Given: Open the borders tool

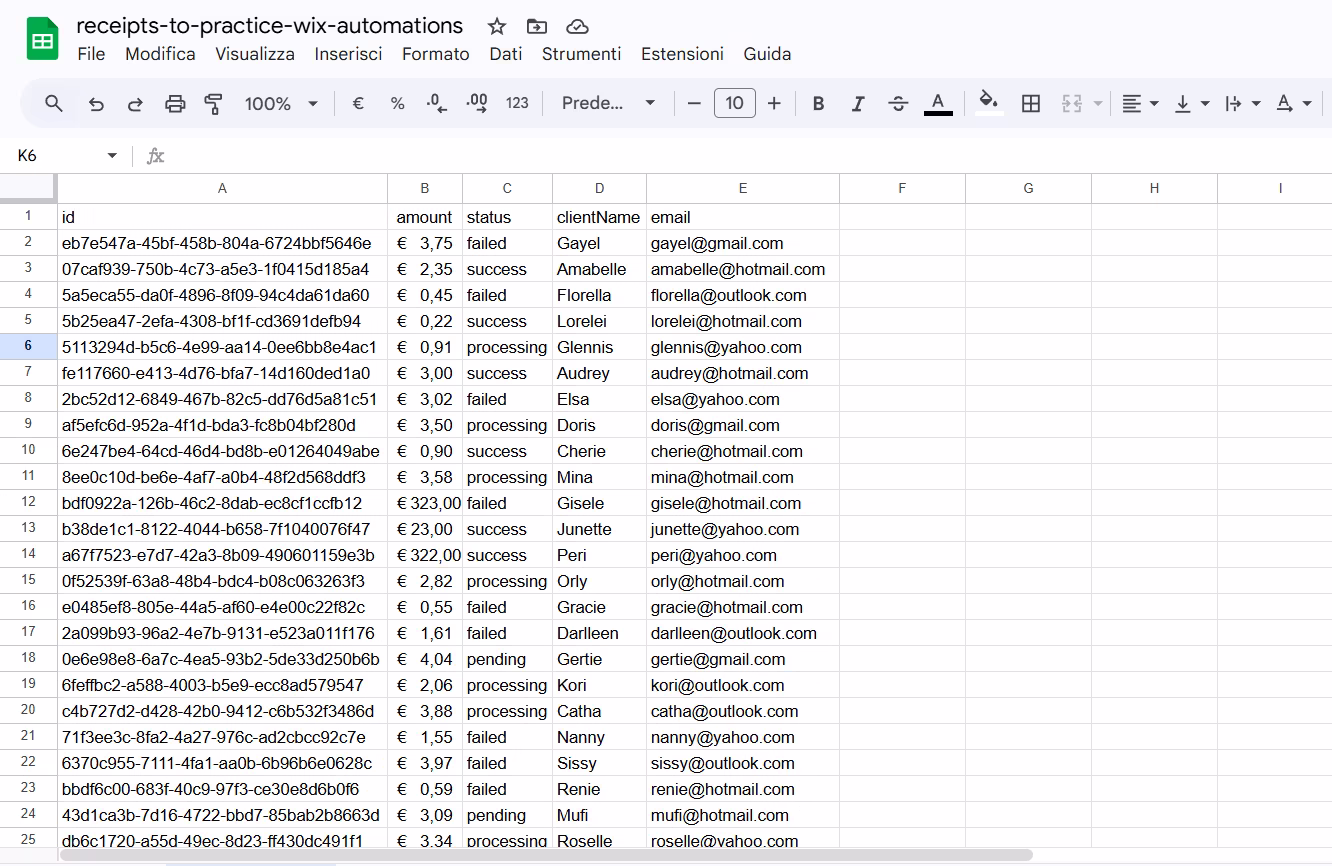Looking at the screenshot, I should tap(1031, 103).
